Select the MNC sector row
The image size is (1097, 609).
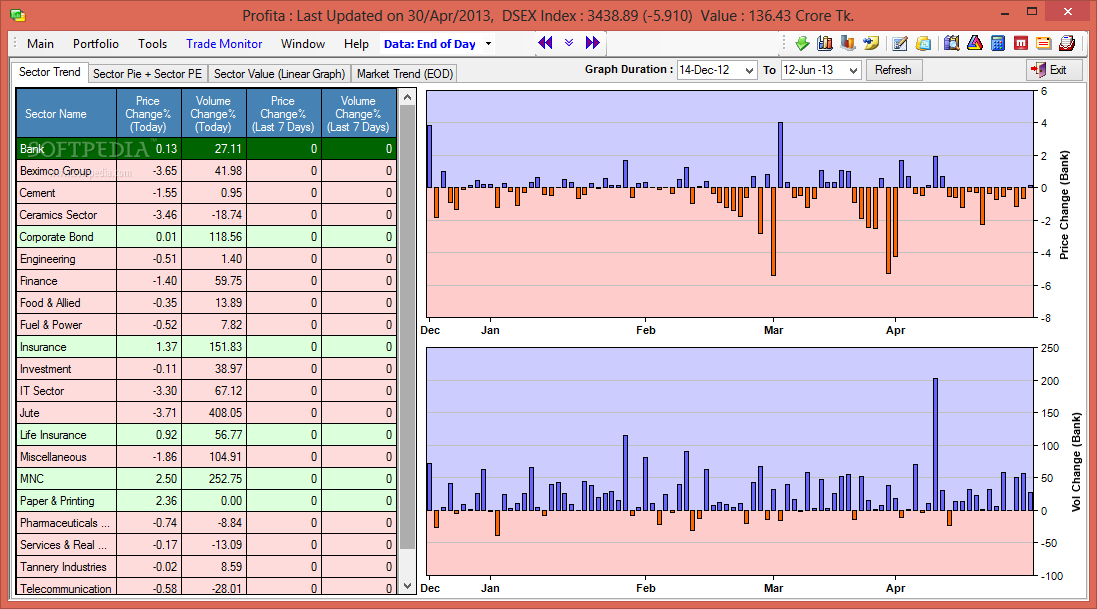tap(206, 479)
